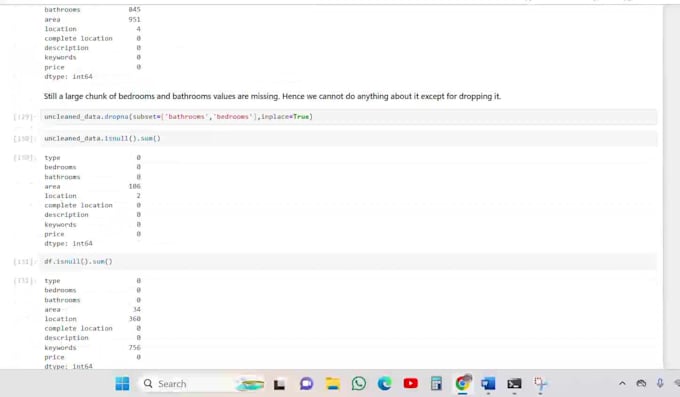Open Task View from the taskbar
The width and height of the screenshot is (680, 397).
[279, 384]
